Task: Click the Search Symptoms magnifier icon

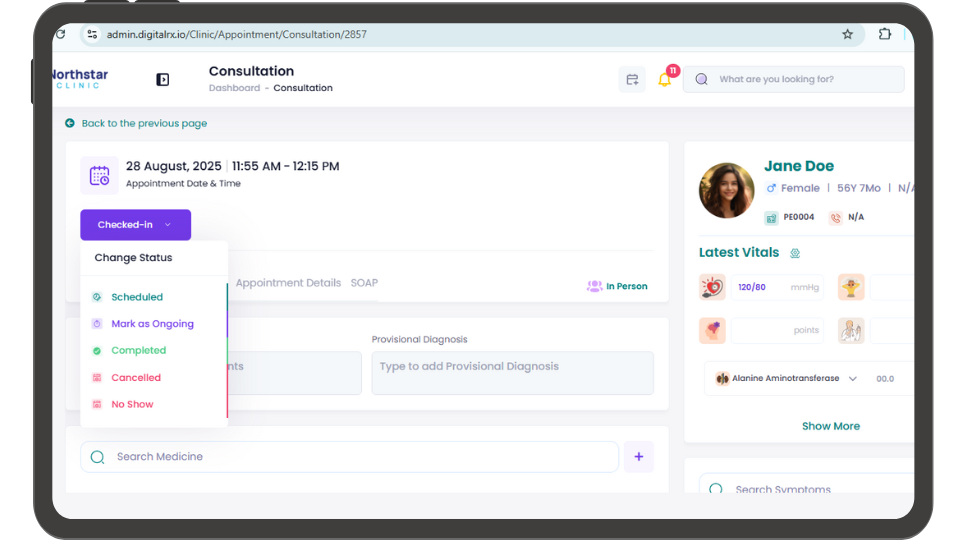Action: tap(716, 489)
